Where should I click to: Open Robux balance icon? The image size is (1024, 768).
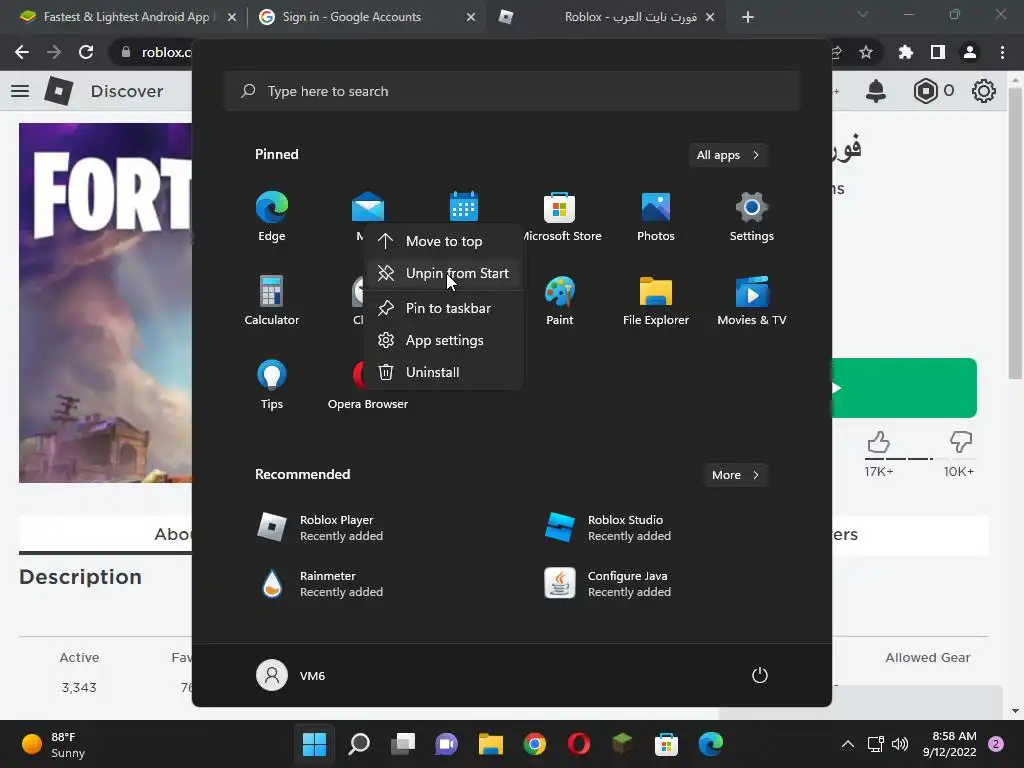(925, 91)
